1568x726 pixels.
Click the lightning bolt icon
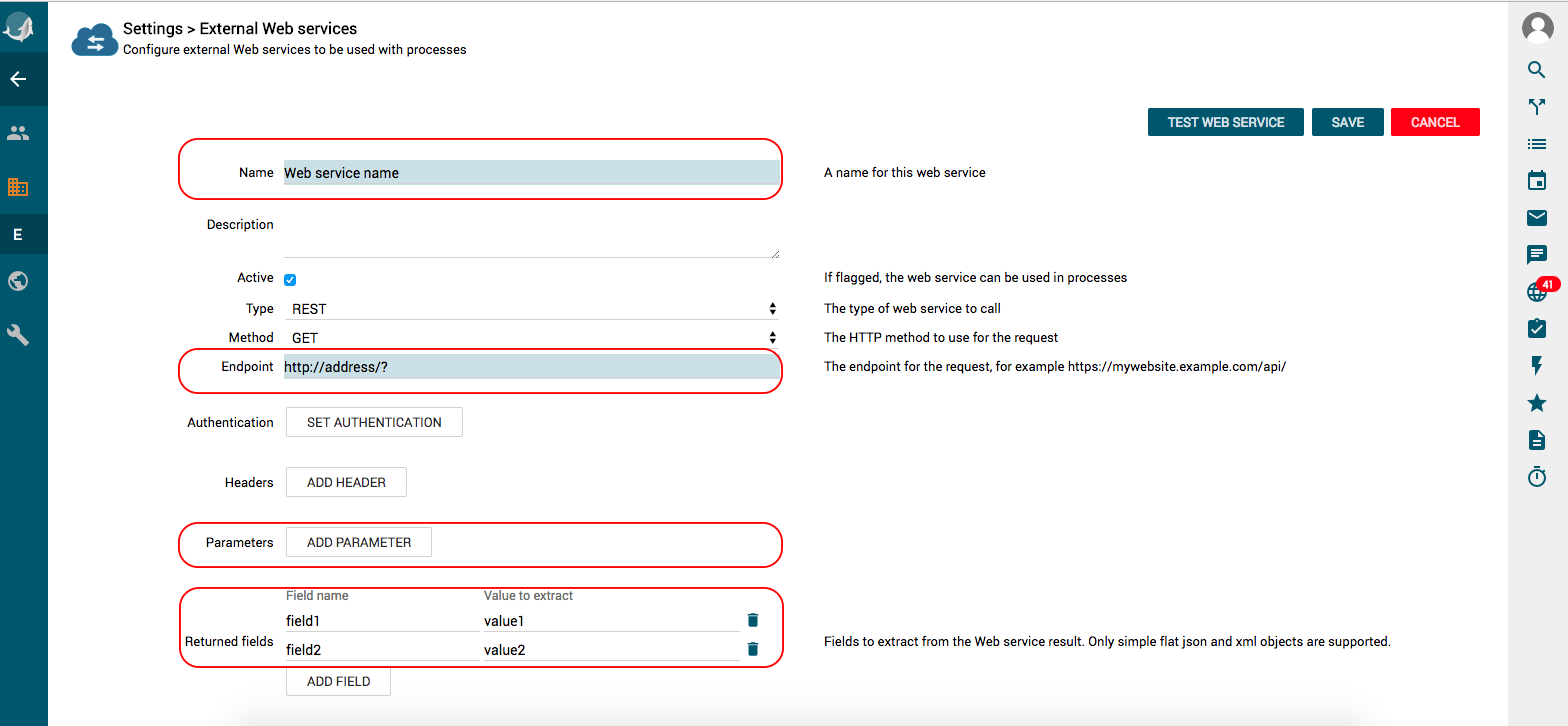coord(1537,366)
